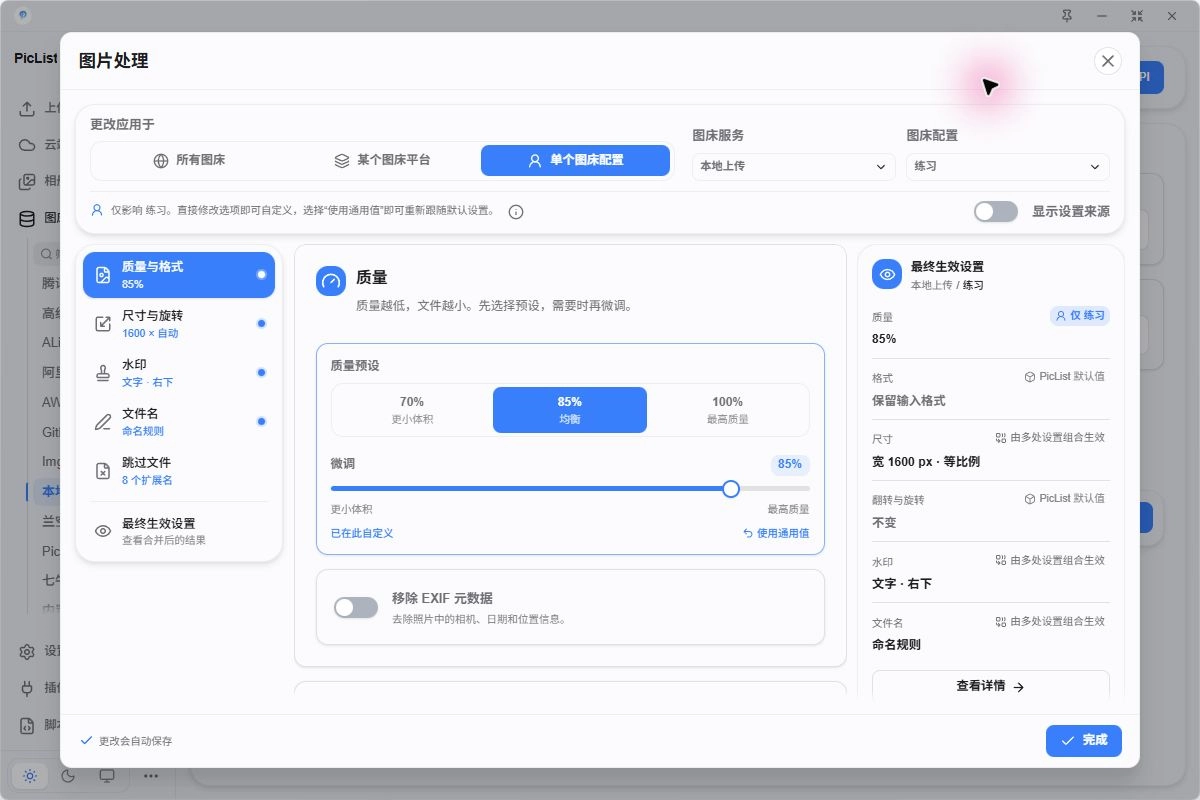The height and width of the screenshot is (800, 1200).
Task: Click the plugin plug icon in the PicList sidebar
Action: [28, 688]
